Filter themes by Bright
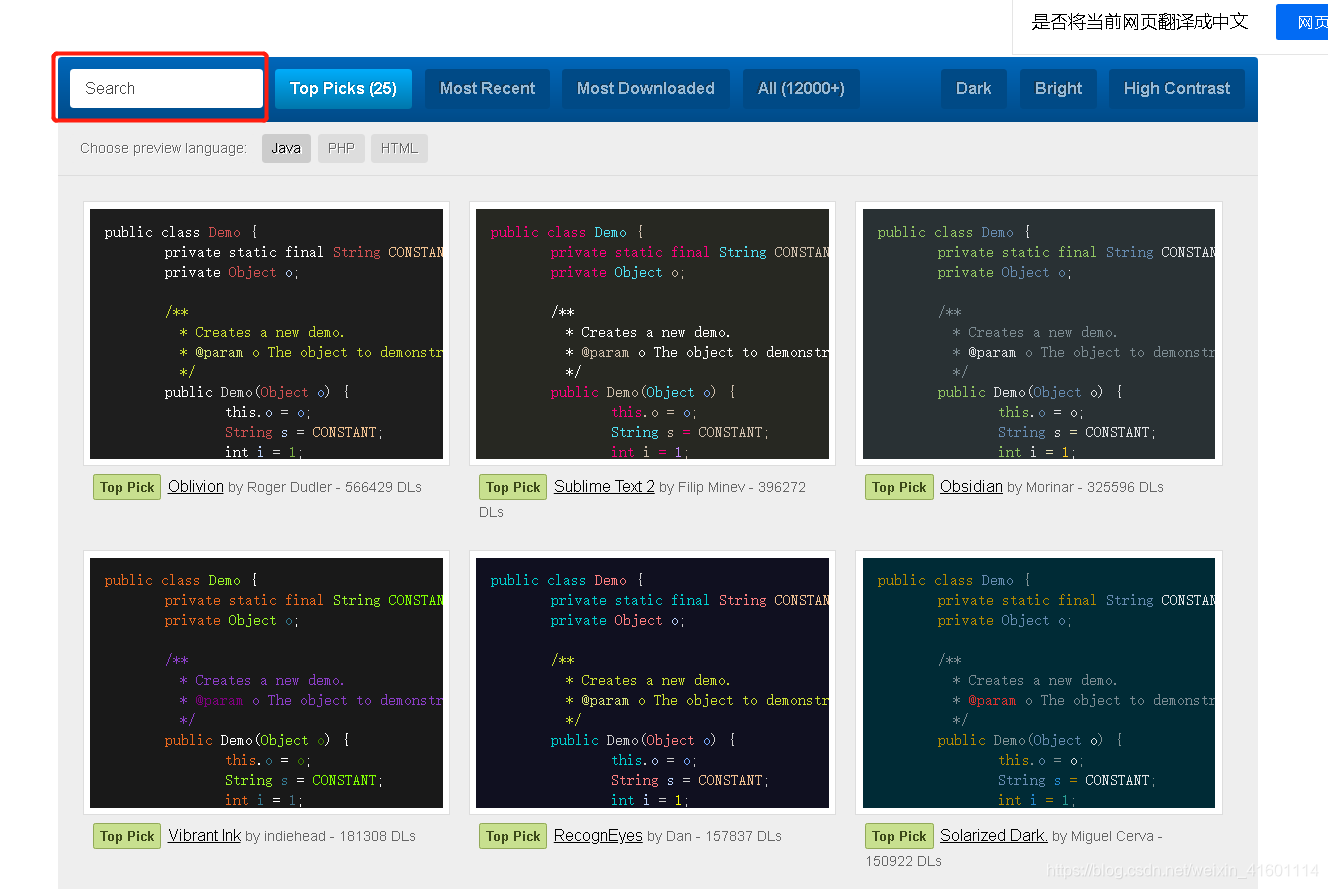The image size is (1328, 889). coord(1058,88)
